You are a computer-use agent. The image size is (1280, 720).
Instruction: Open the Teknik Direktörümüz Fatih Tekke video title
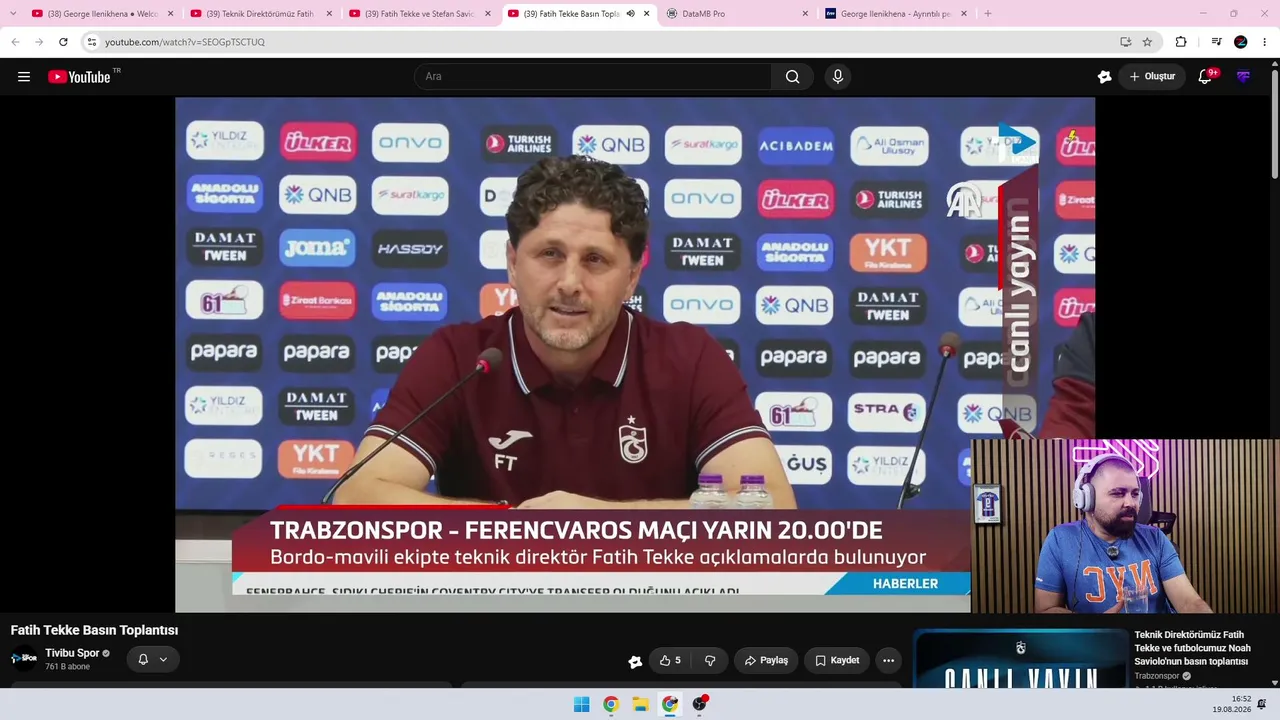tap(1192, 648)
